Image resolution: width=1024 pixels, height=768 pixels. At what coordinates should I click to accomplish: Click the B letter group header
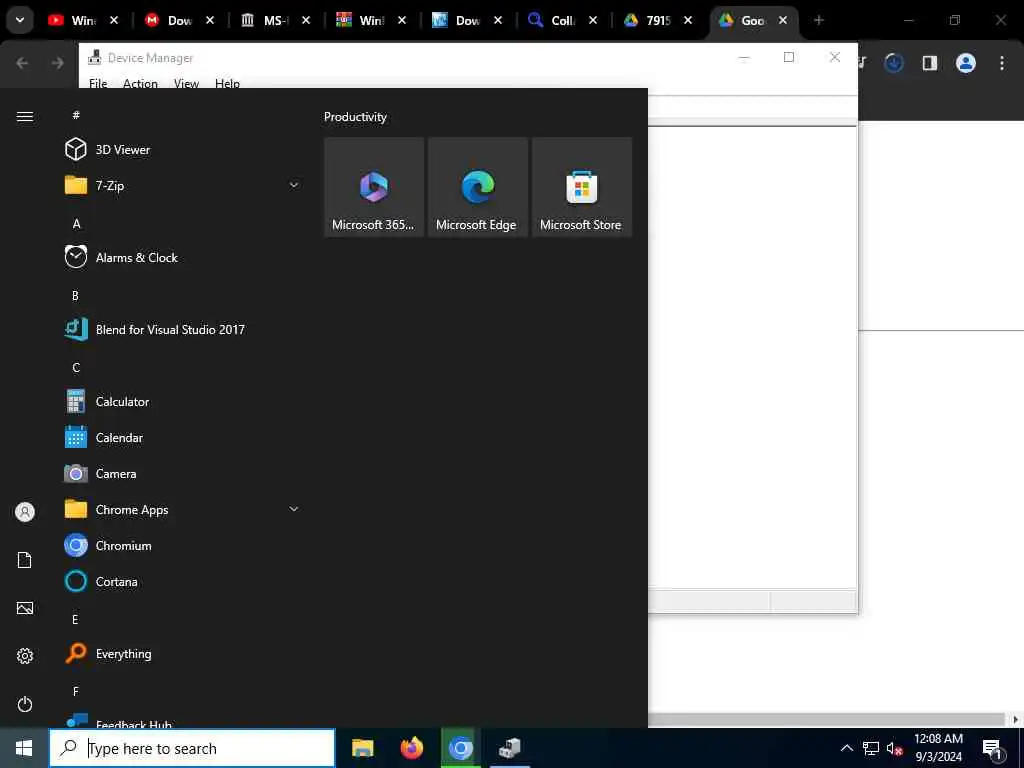click(x=76, y=295)
